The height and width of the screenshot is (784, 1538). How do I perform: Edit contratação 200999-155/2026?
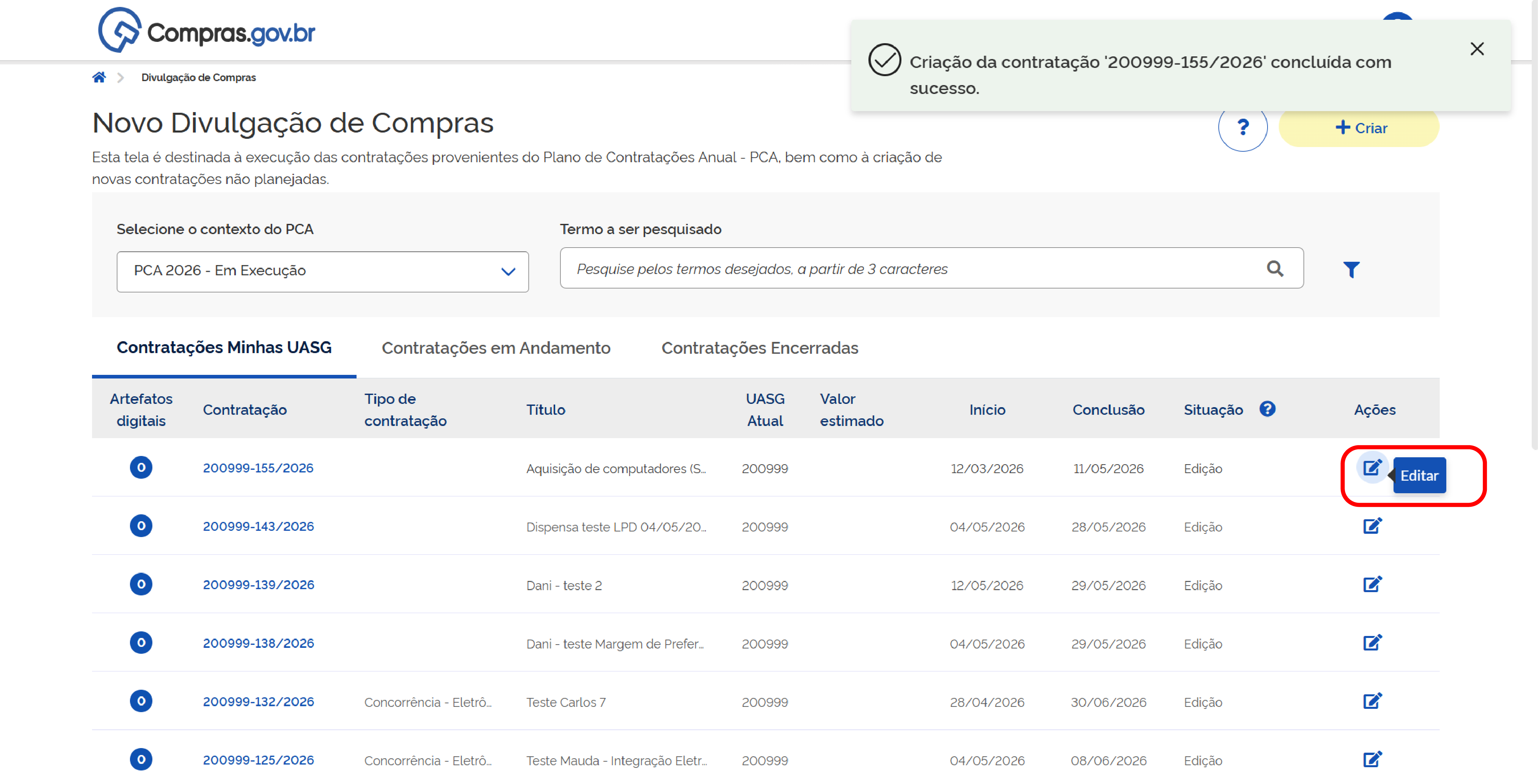[1372, 468]
